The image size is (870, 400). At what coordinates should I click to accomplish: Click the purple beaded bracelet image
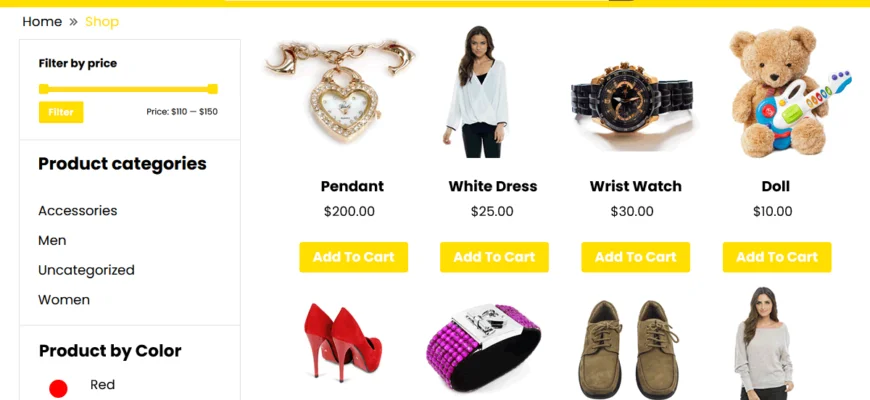(483, 347)
